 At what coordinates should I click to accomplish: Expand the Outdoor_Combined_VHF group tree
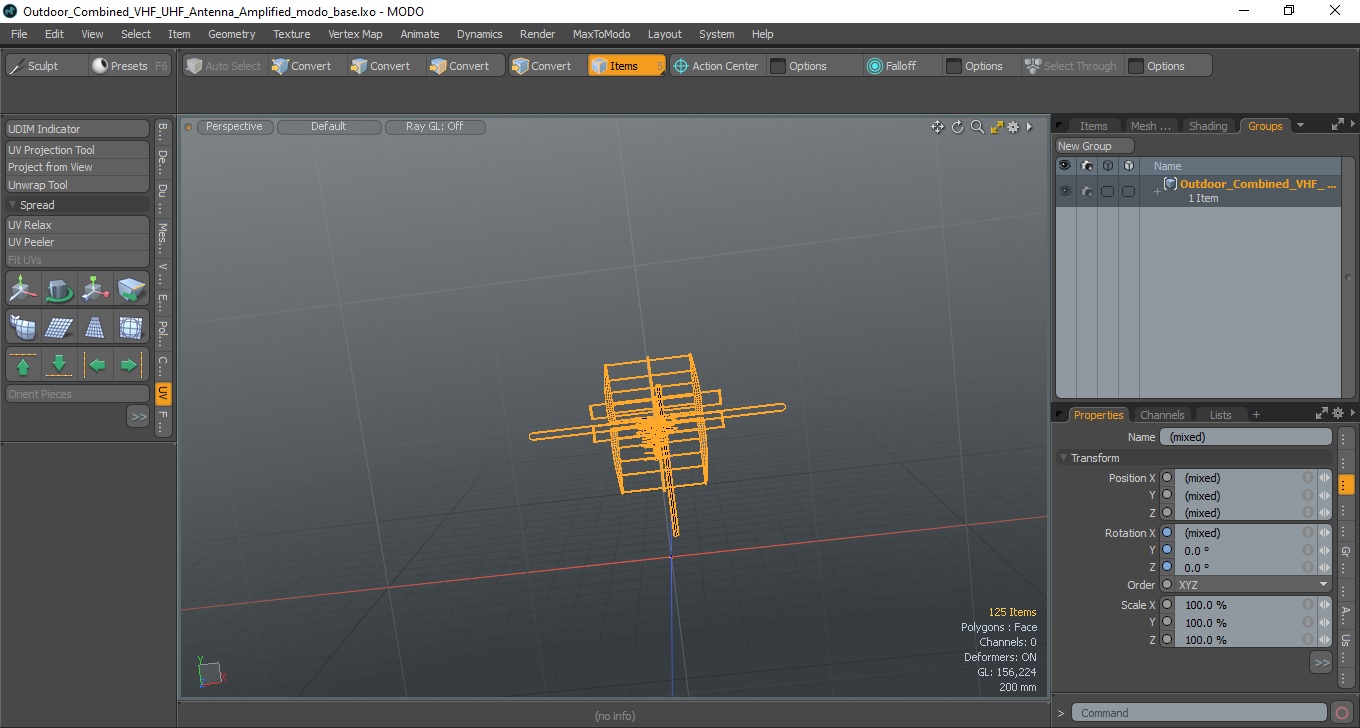(1157, 191)
